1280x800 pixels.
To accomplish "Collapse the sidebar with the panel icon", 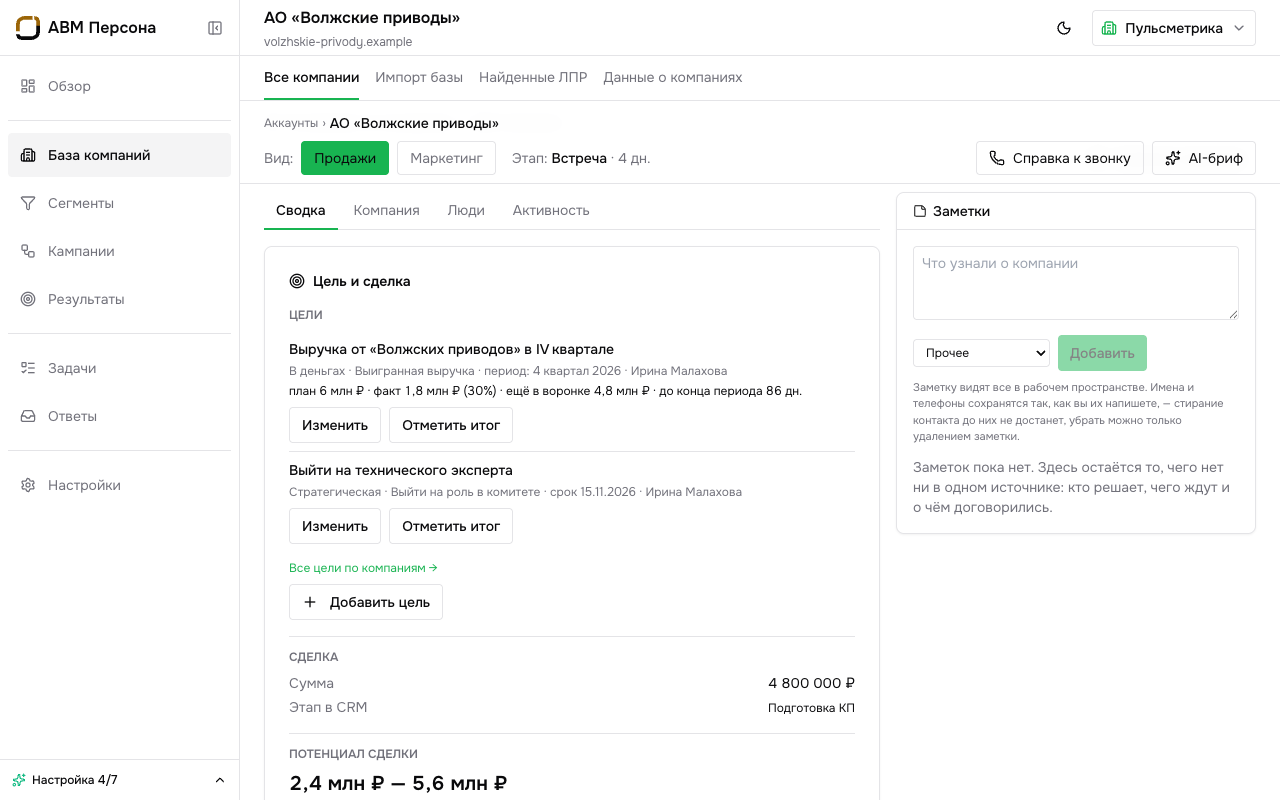I will 215,28.
